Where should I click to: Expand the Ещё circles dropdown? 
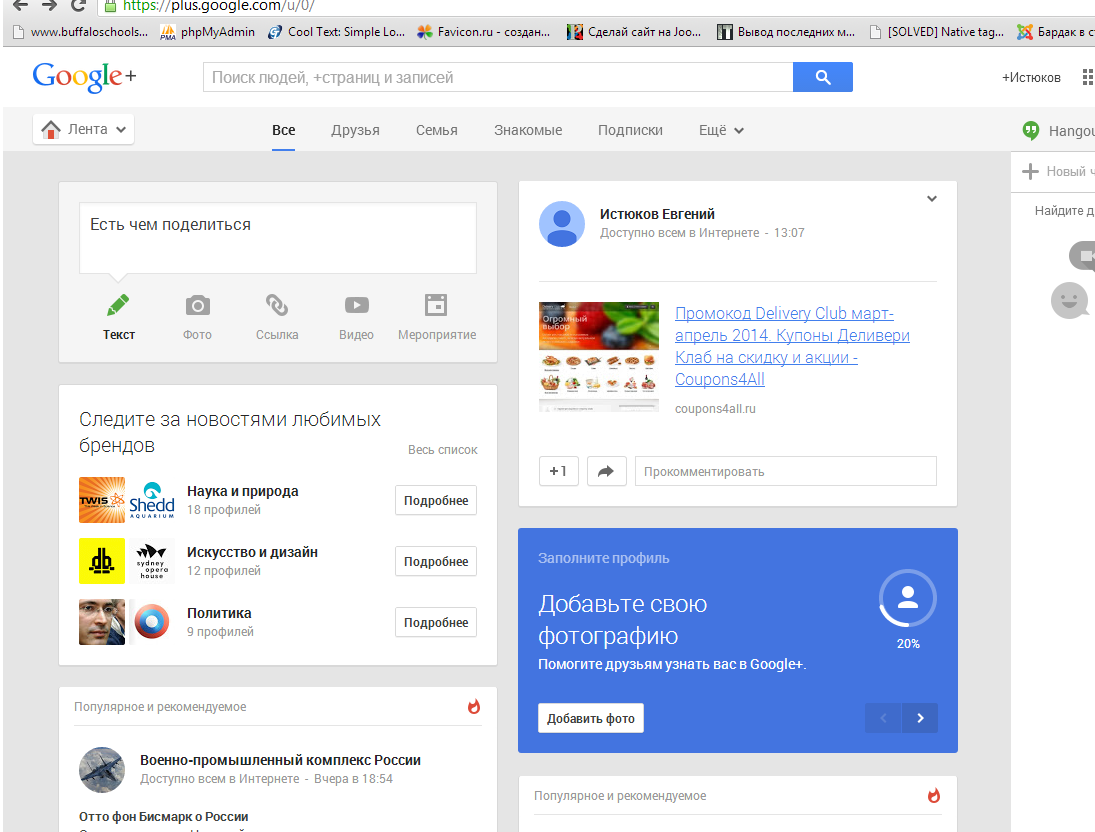(x=721, y=130)
